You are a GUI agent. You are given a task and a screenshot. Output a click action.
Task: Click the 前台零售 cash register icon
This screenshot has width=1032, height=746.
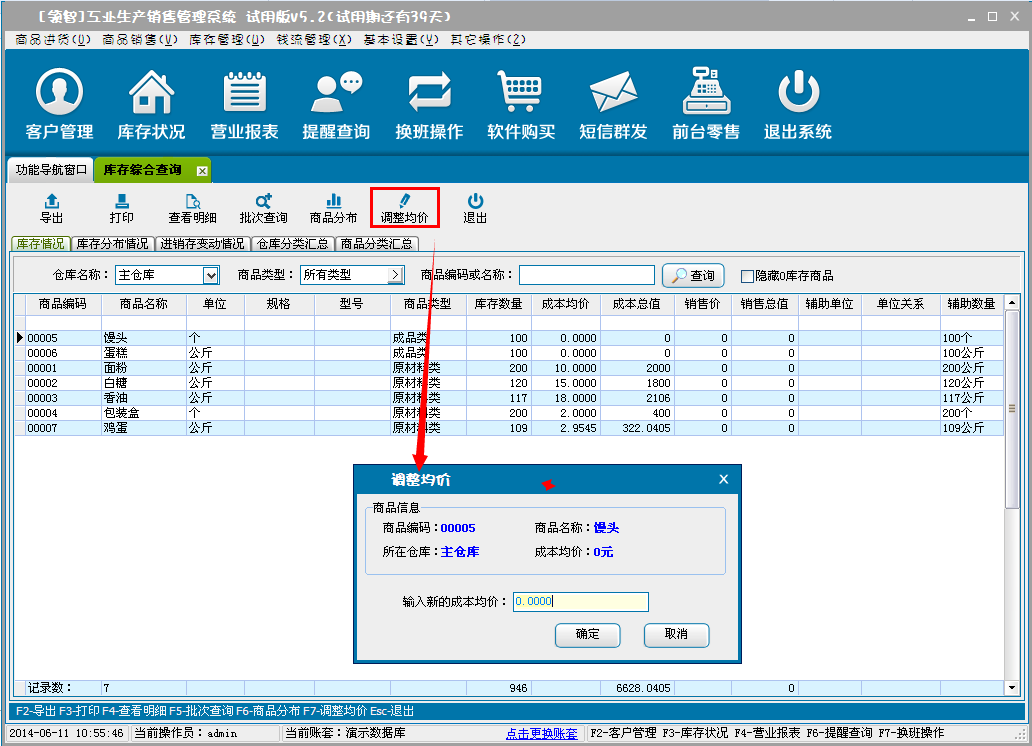[706, 104]
